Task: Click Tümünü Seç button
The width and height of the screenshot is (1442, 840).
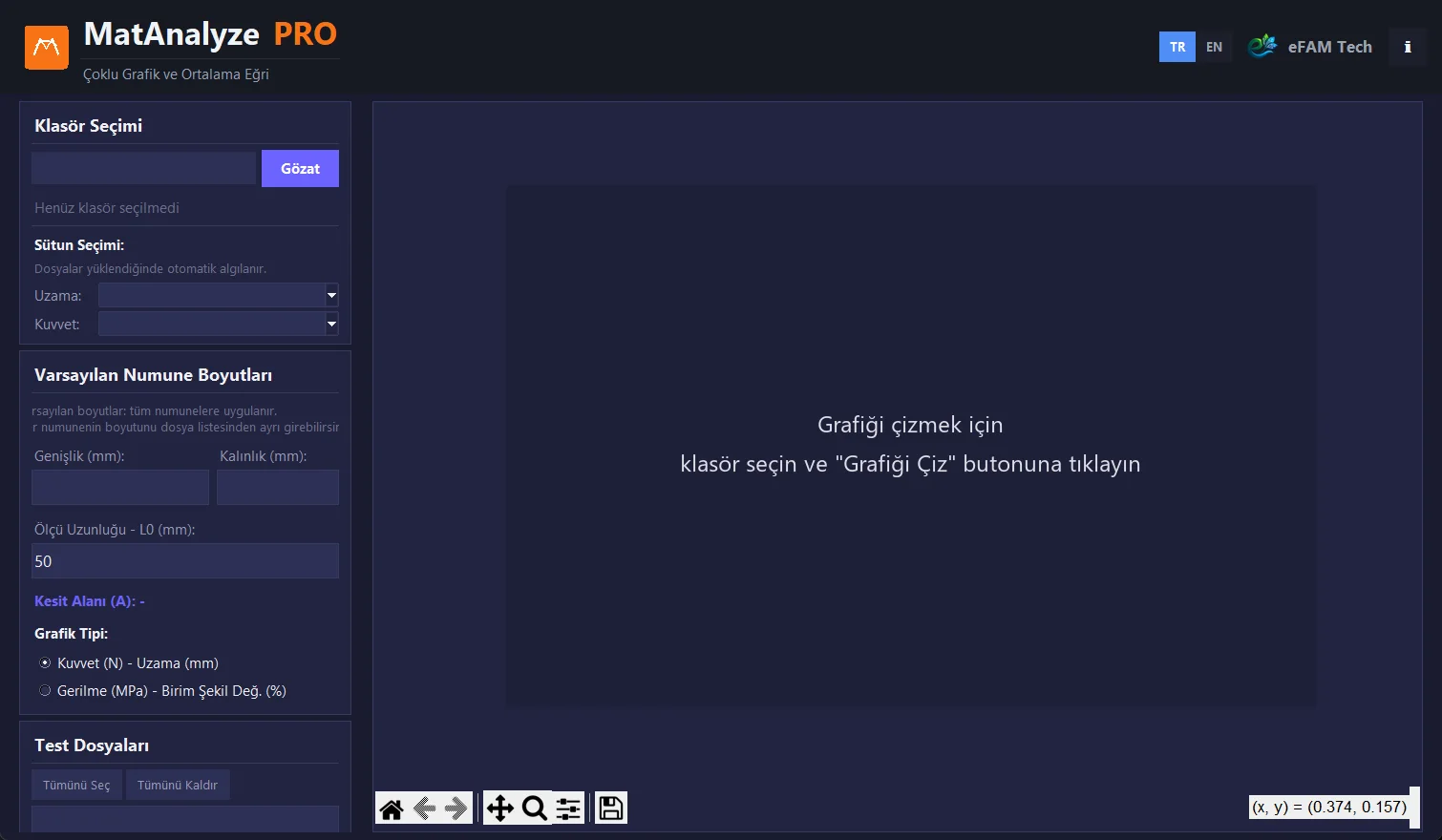Action: pyautogui.click(x=76, y=785)
